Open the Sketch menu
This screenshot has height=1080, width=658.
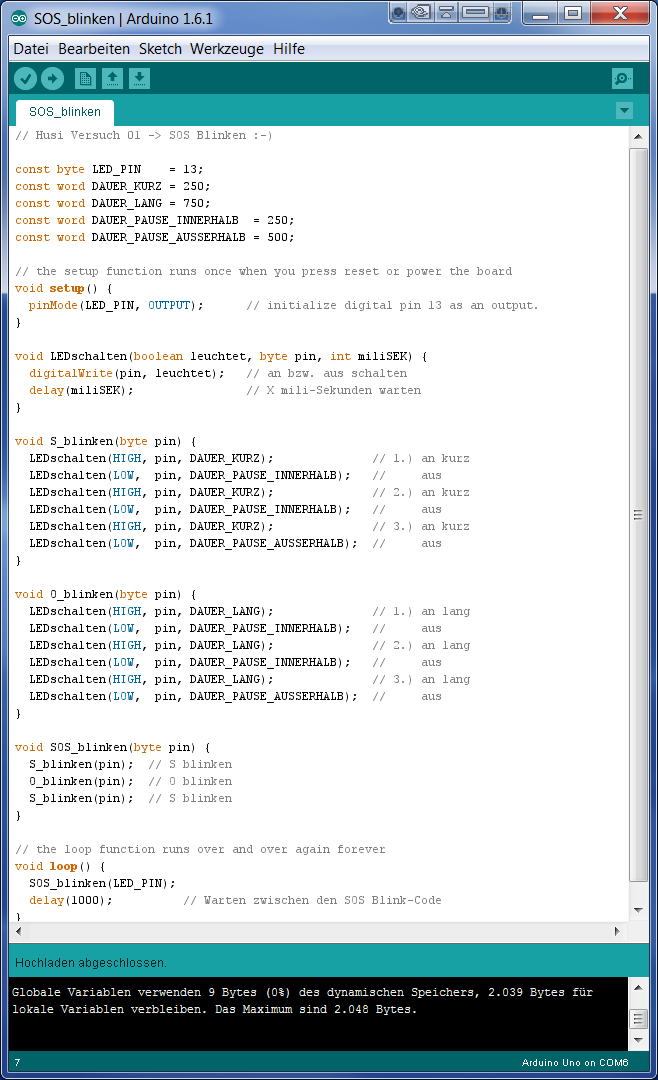160,49
